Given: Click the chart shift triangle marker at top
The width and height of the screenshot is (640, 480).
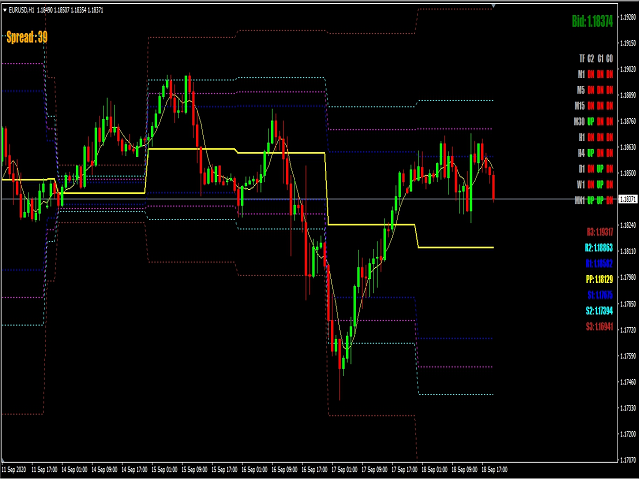Looking at the screenshot, I should click(x=493, y=6).
